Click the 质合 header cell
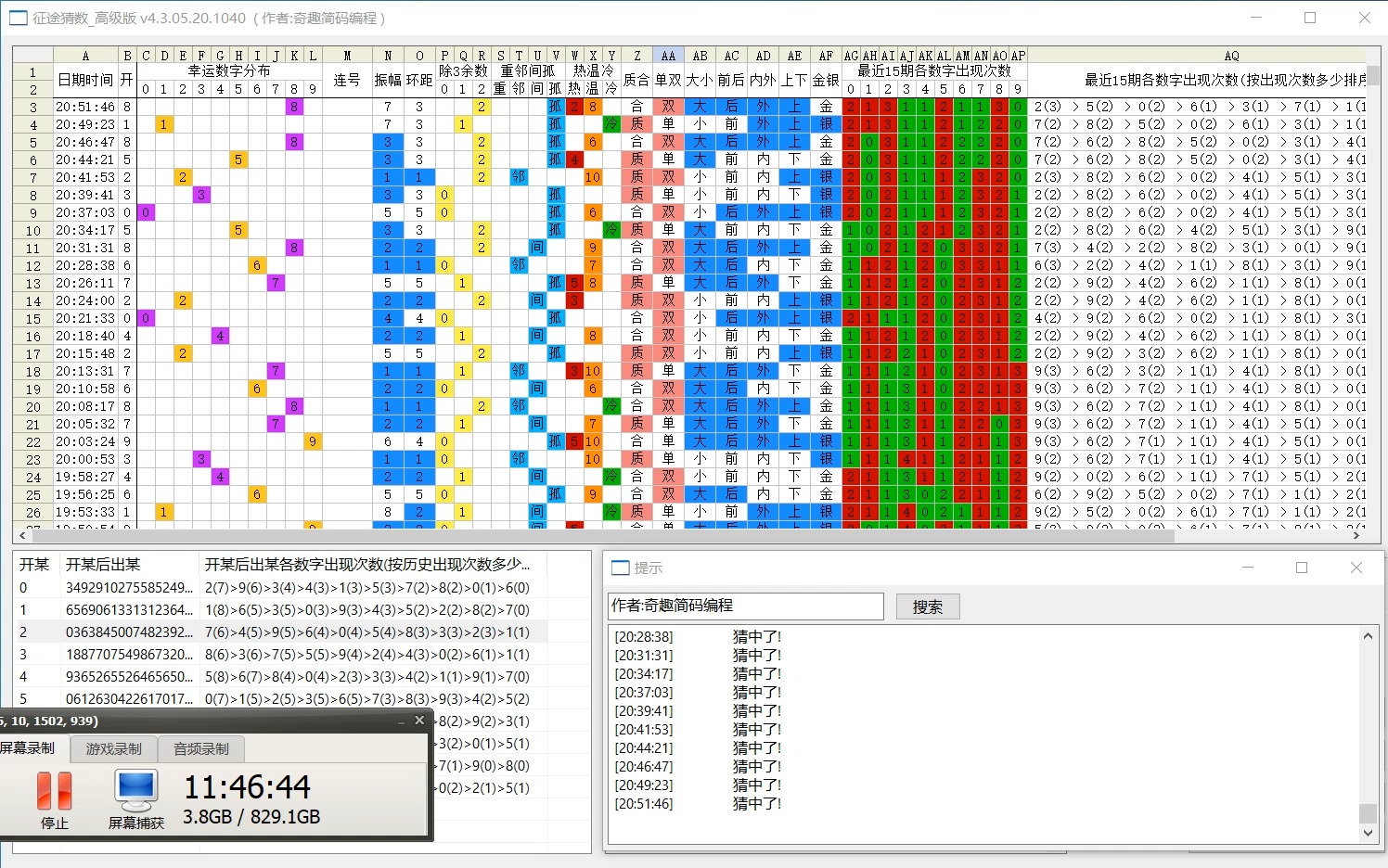 pos(636,80)
